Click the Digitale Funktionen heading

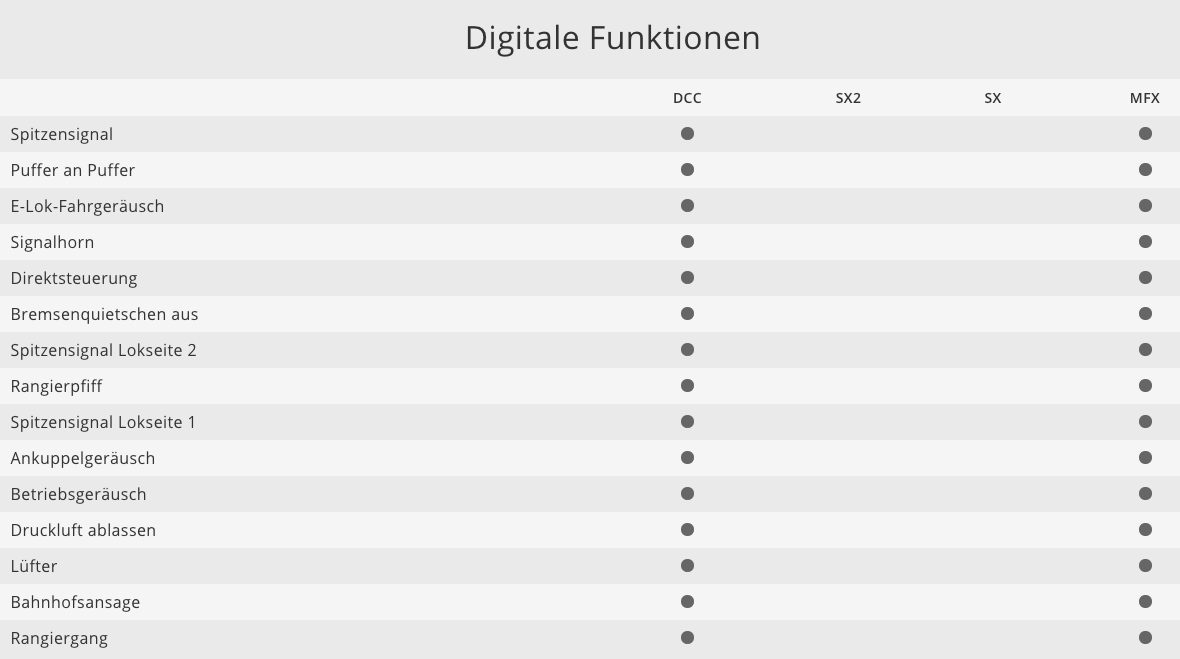(x=612, y=38)
